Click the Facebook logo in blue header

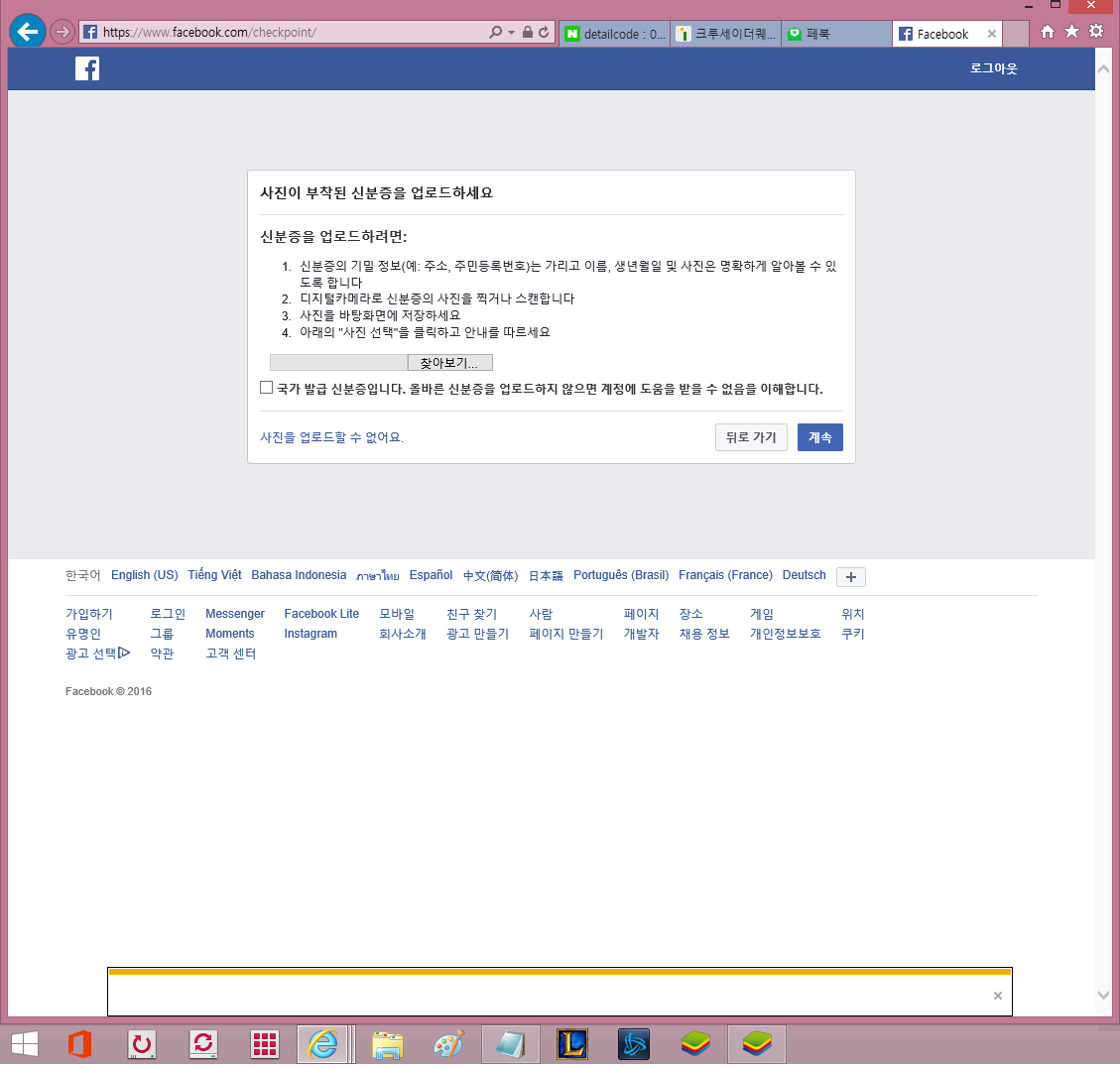click(87, 68)
